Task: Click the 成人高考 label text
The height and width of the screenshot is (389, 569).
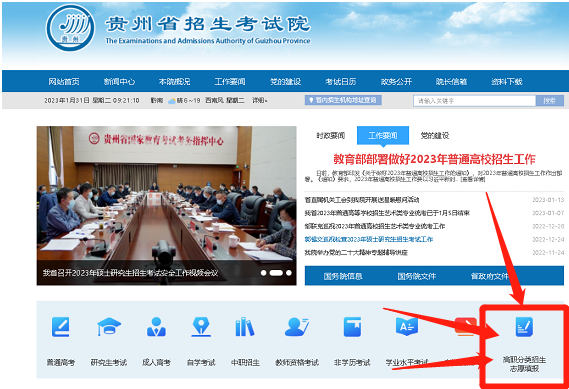Action: (156, 362)
